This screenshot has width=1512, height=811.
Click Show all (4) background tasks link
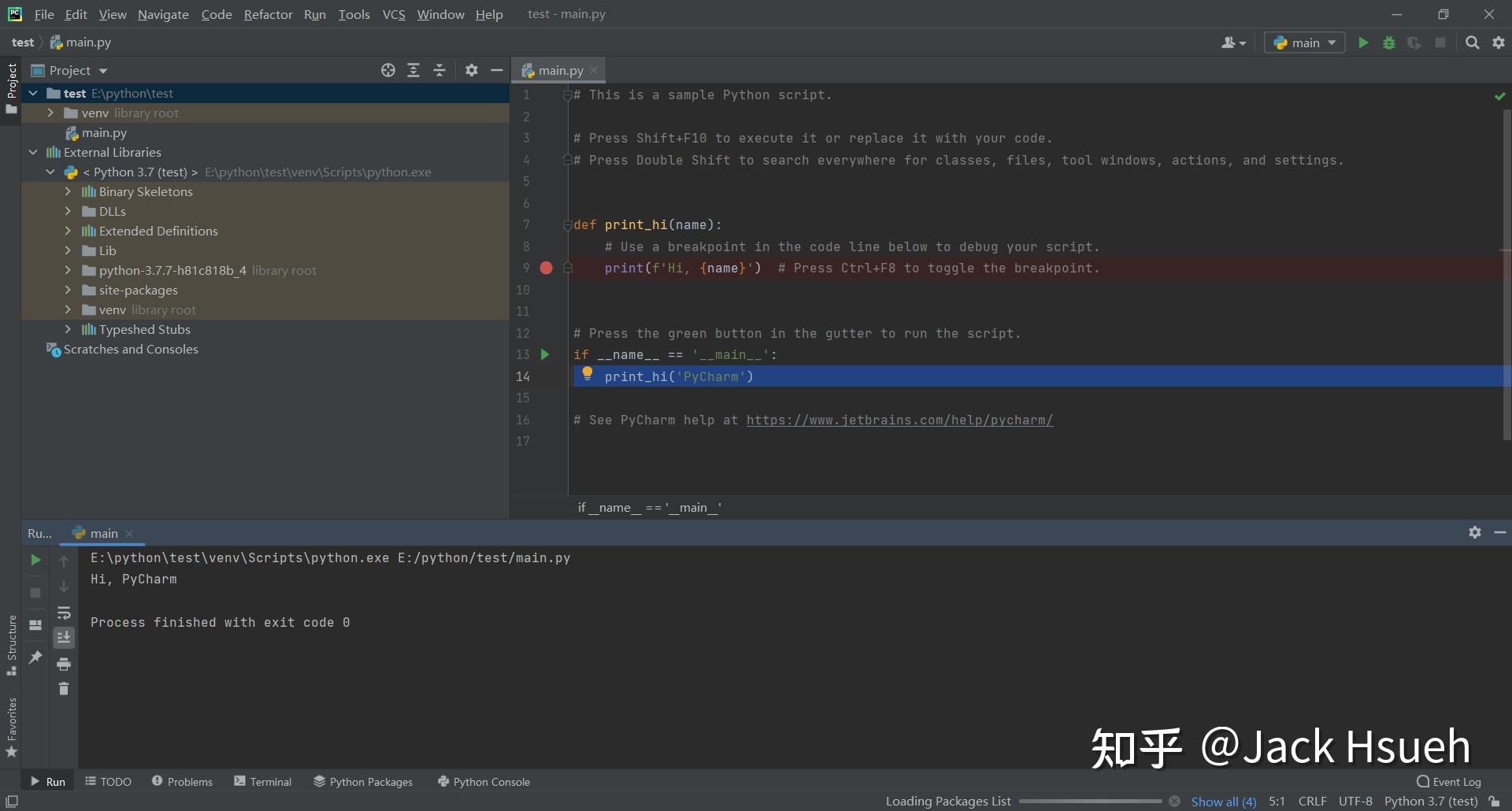(1224, 801)
